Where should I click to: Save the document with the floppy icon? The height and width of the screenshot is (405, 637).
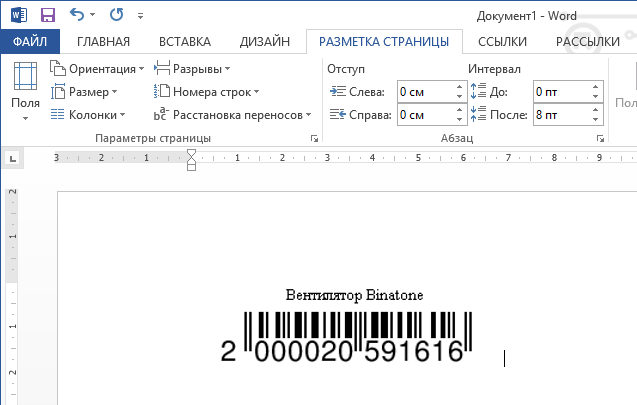click(x=48, y=15)
